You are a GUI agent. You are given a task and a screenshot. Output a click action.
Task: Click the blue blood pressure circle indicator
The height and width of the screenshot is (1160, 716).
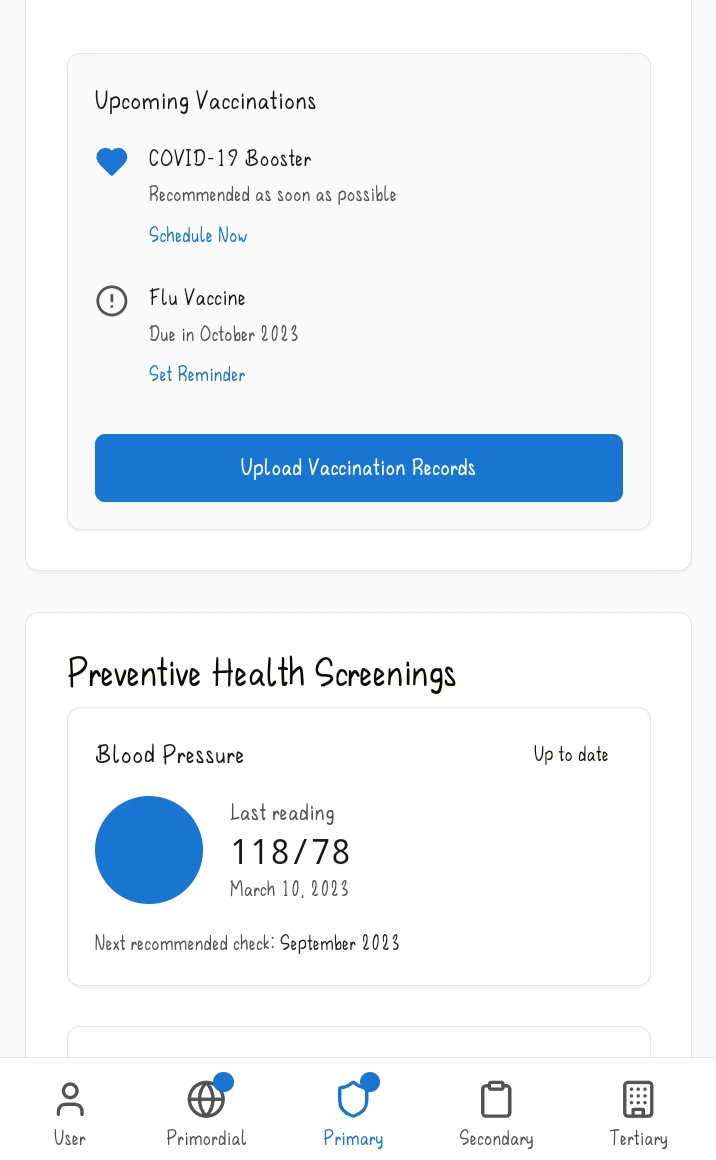149,850
